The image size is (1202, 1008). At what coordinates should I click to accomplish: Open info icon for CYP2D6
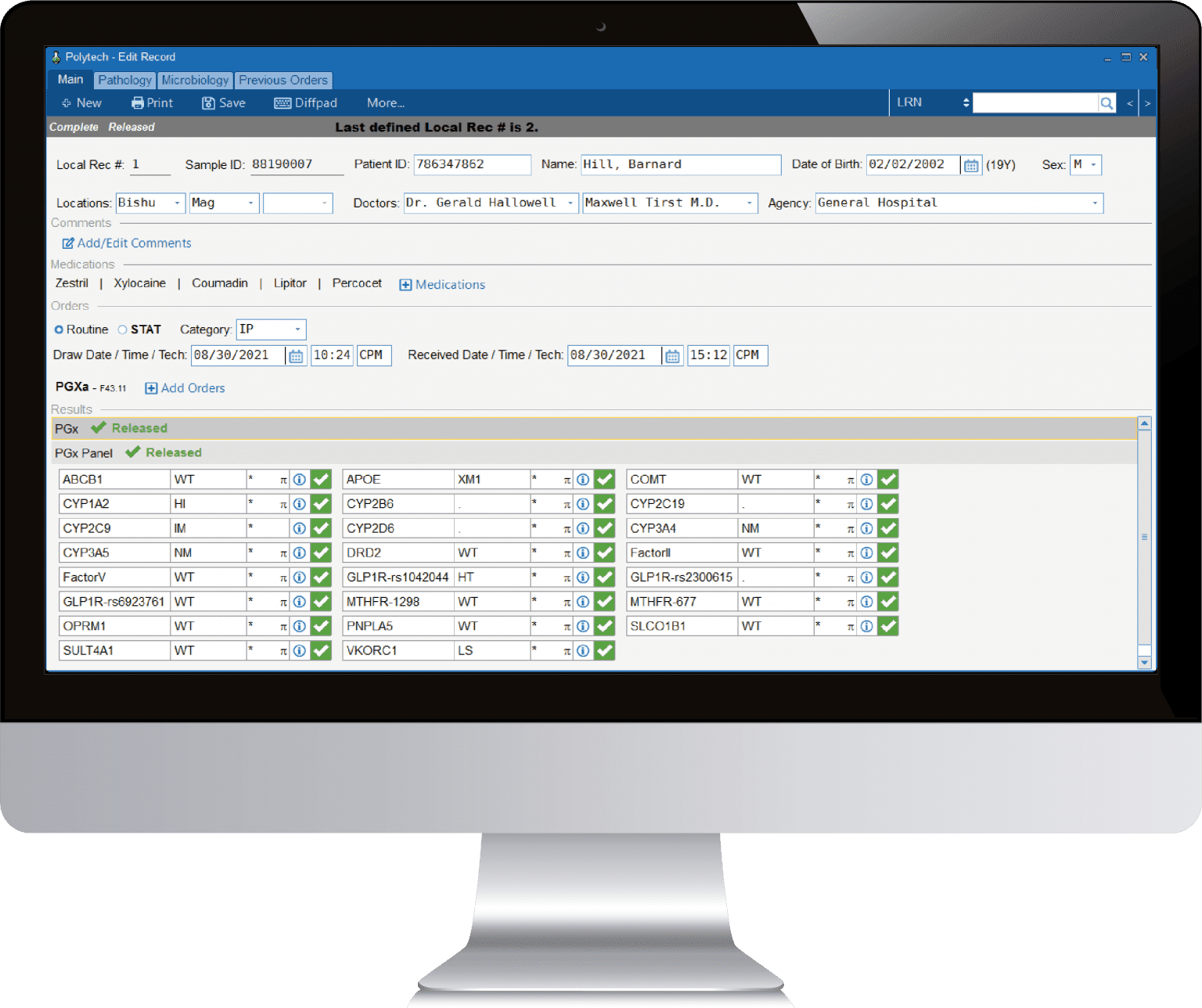tap(583, 529)
